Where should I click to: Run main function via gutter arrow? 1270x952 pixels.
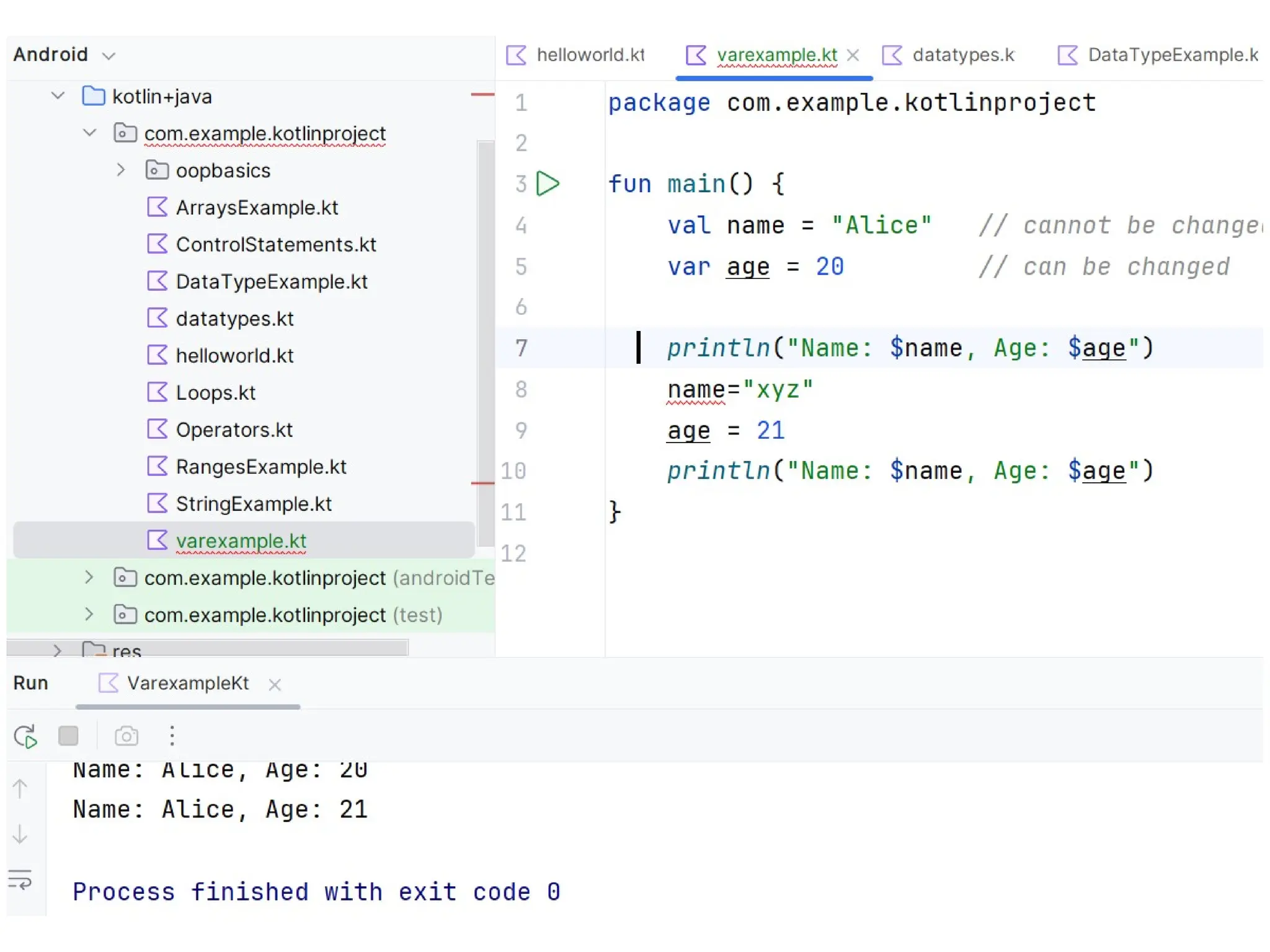pyautogui.click(x=548, y=184)
